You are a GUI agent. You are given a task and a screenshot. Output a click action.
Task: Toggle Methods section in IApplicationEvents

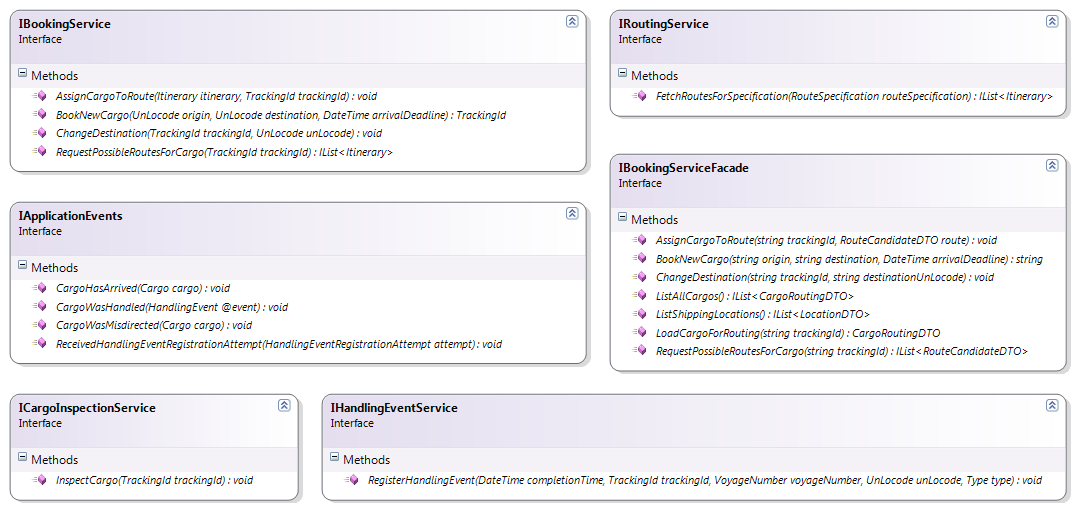coord(23,267)
